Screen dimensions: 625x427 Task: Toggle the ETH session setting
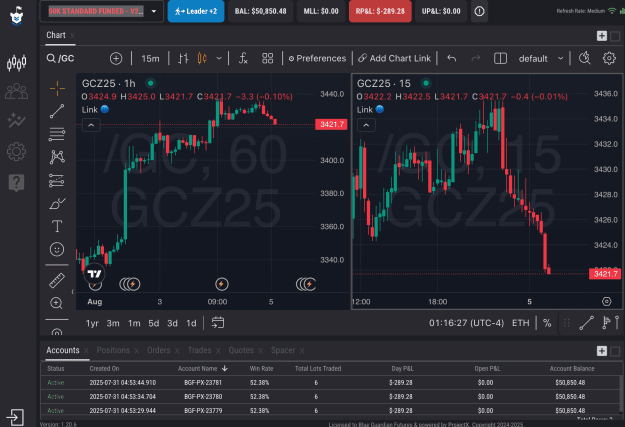click(521, 323)
